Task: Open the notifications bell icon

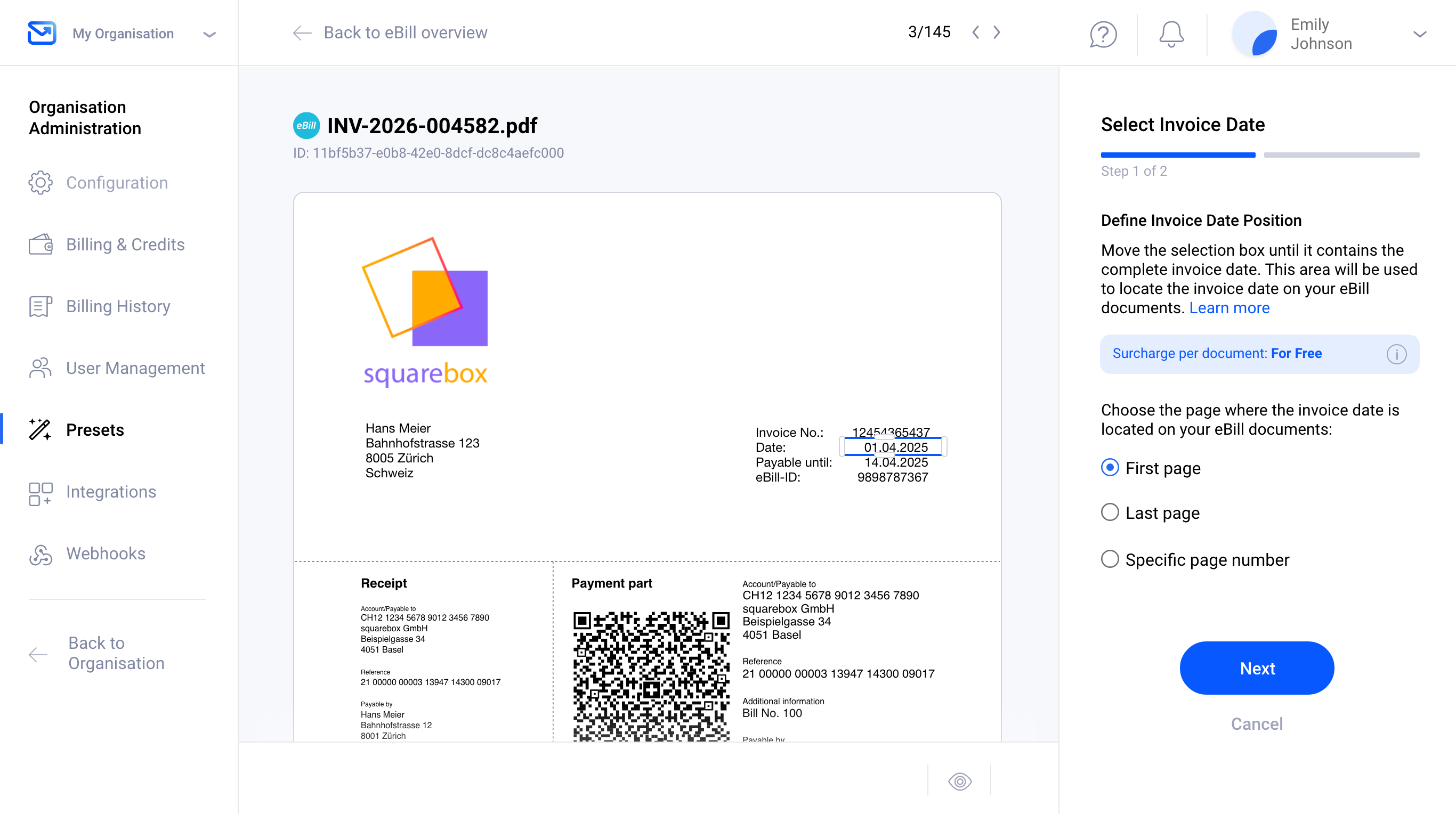Action: pos(1171,34)
